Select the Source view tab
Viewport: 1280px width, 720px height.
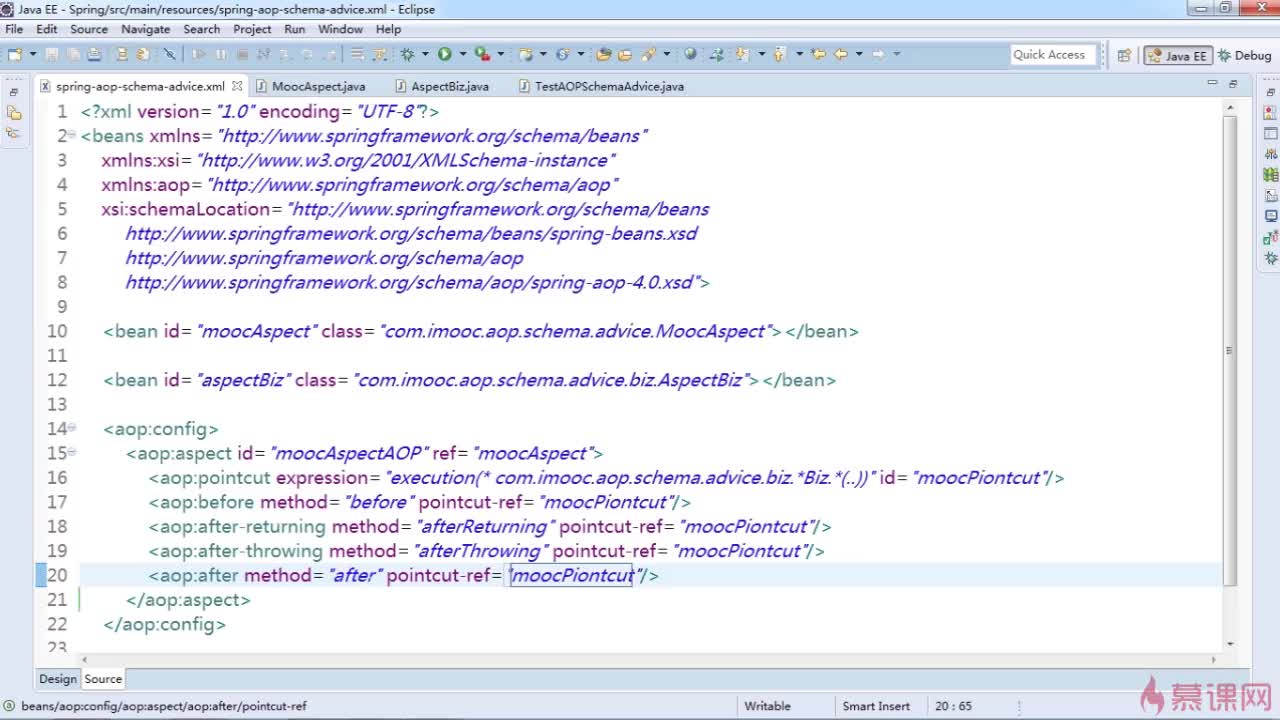tap(103, 679)
